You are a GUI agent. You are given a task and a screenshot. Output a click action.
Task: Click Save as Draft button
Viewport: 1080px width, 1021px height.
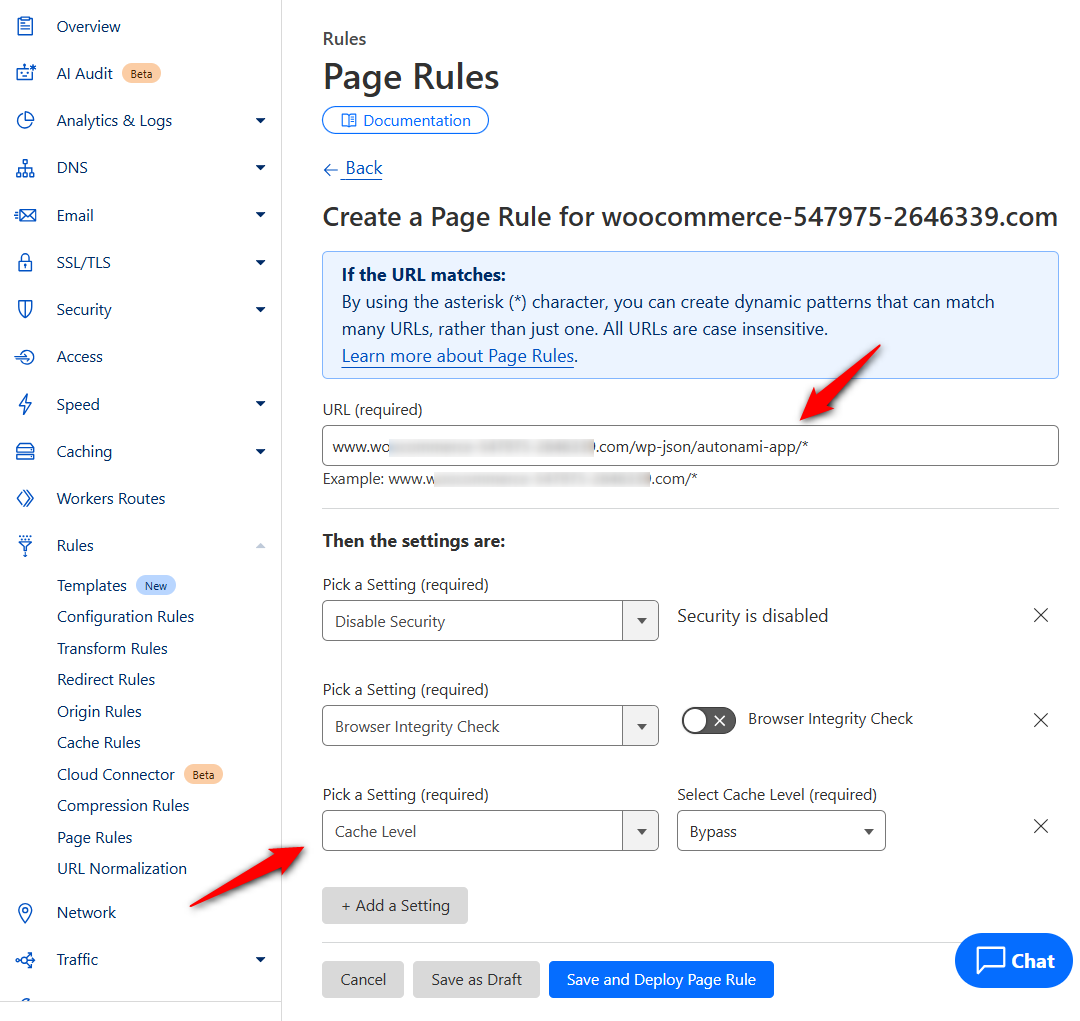(x=476, y=979)
